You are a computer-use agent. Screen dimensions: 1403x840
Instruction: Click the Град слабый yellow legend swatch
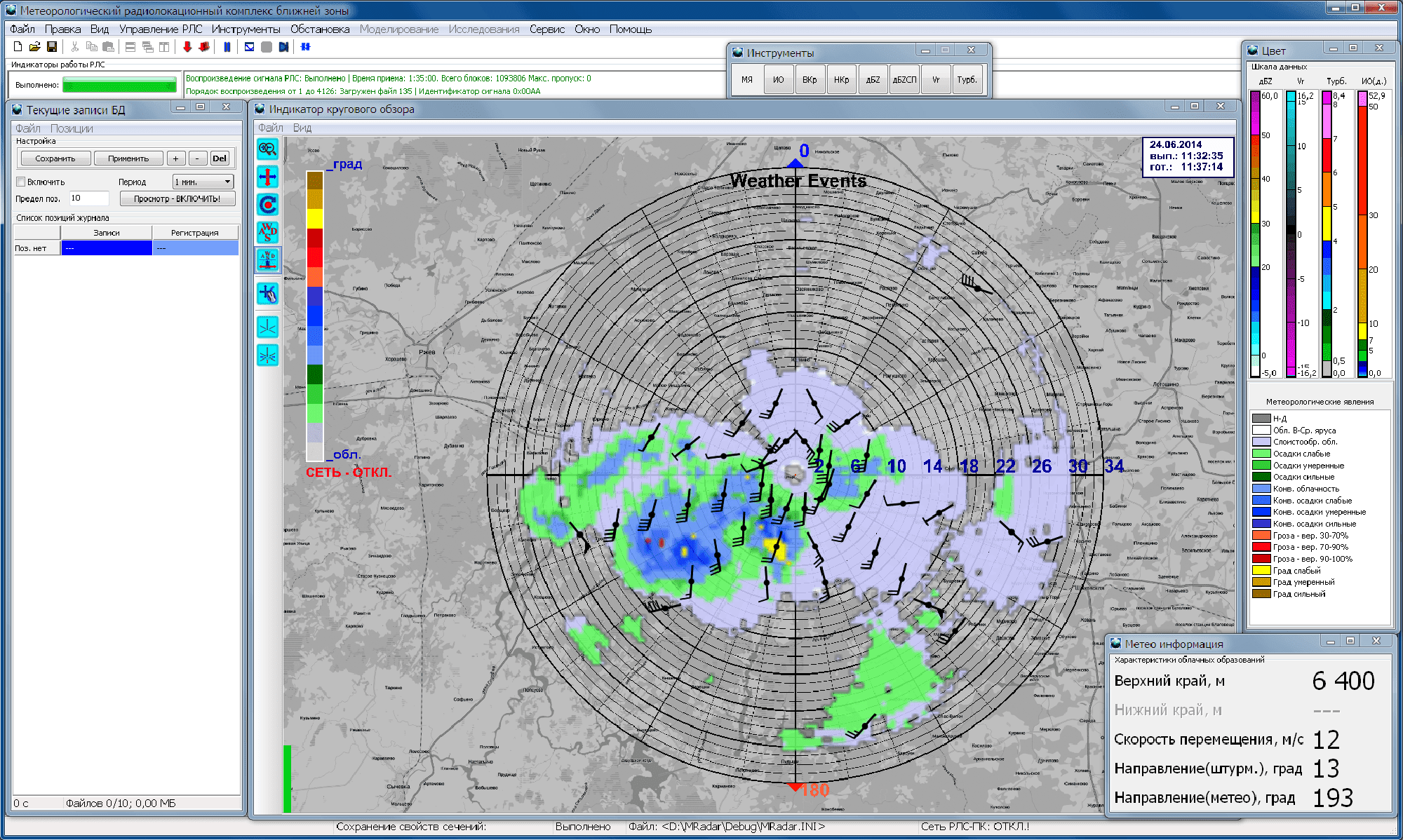pos(1261,571)
